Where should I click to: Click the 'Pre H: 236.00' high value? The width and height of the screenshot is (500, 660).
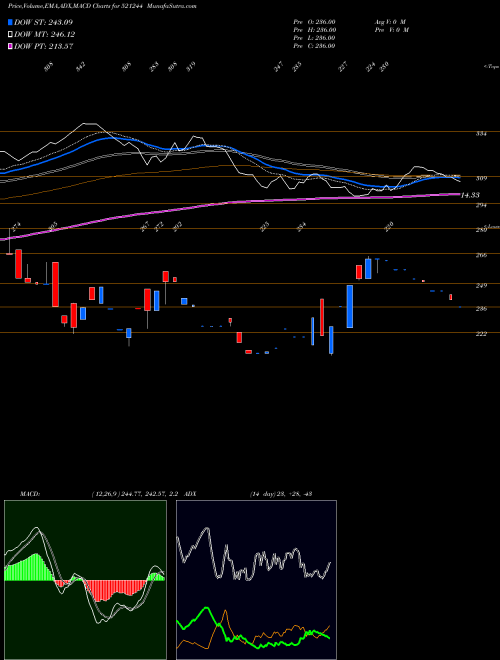(x=314, y=30)
